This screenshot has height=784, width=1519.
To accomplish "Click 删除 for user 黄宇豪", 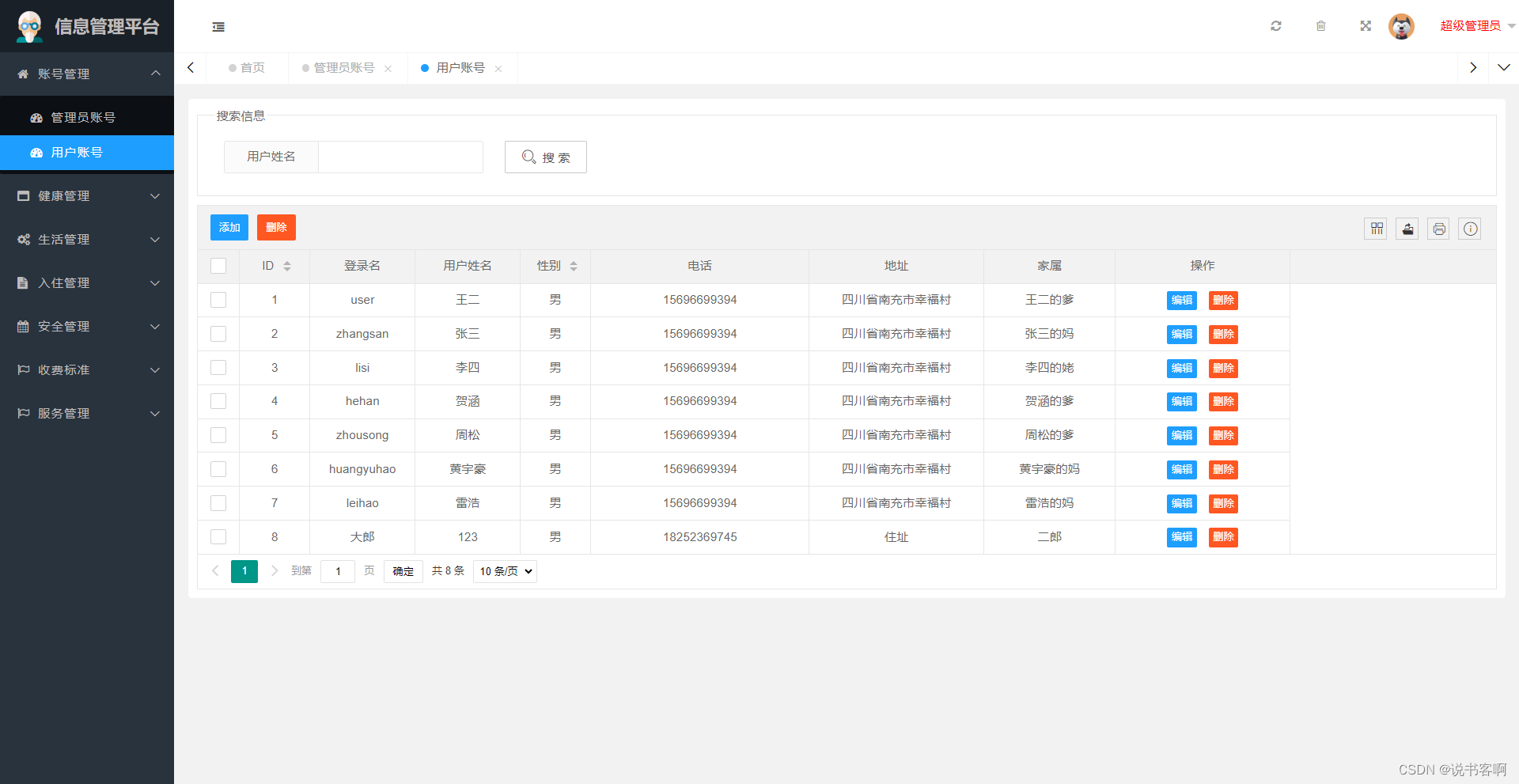I will [x=1223, y=469].
